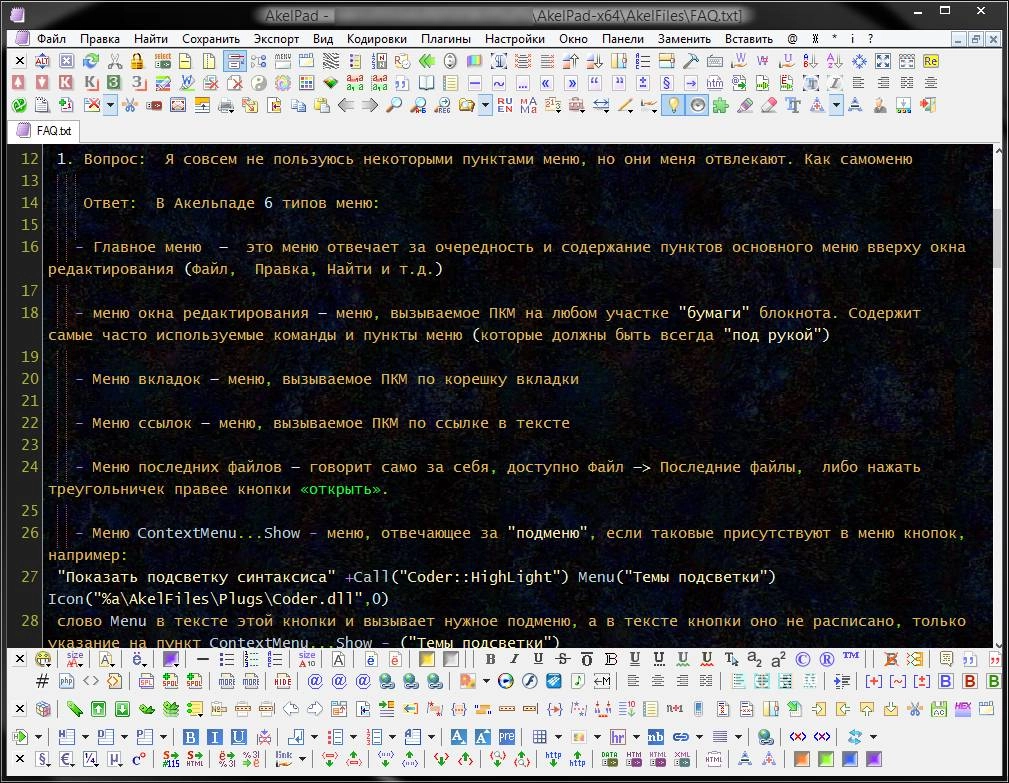Screen dimensions: 1009x783
Task: Click the purple color square in bottom row
Action: coord(874,759)
